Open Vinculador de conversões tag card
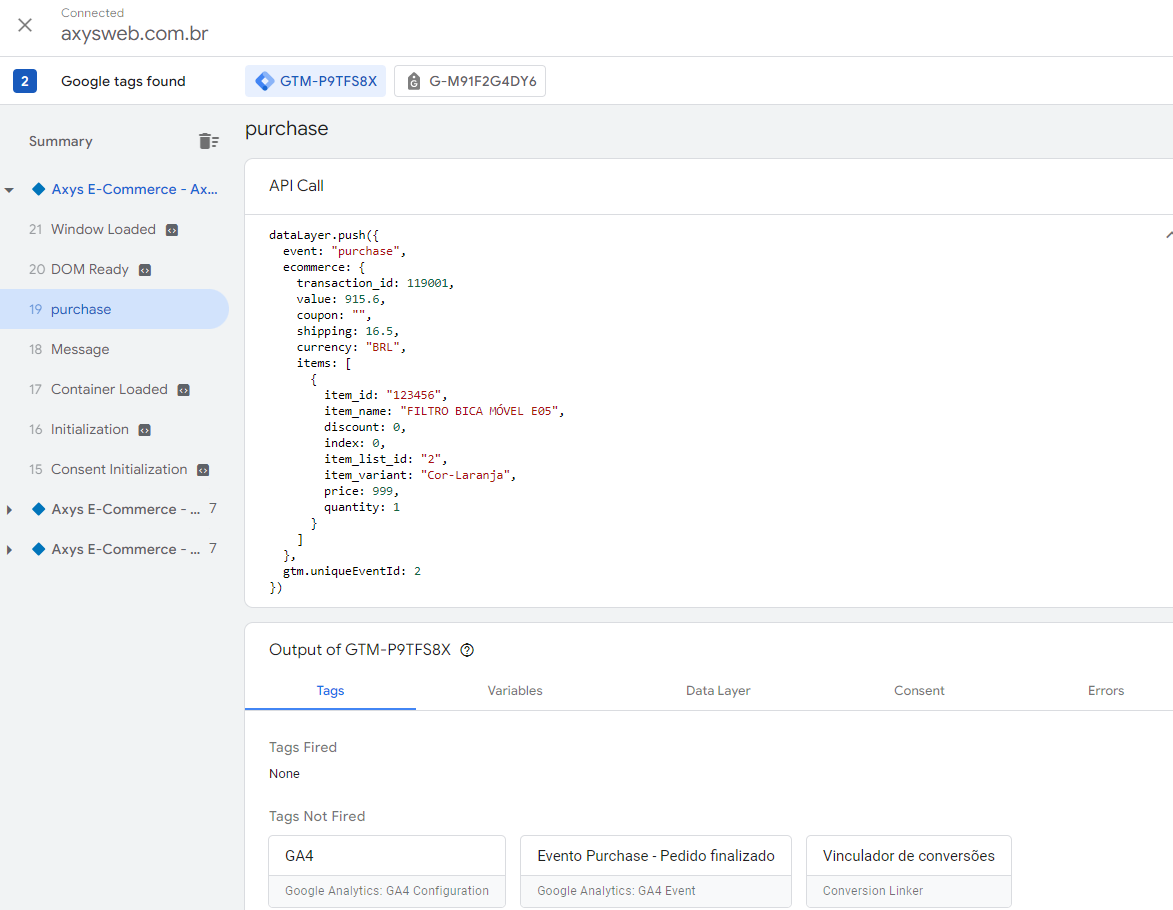This screenshot has width=1173, height=910. (908, 871)
